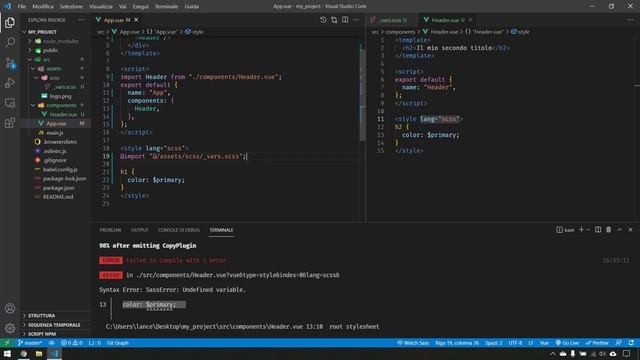This screenshot has height=360, width=640.
Task: Switch to the OUTPUT panel tab
Action: tap(140, 230)
